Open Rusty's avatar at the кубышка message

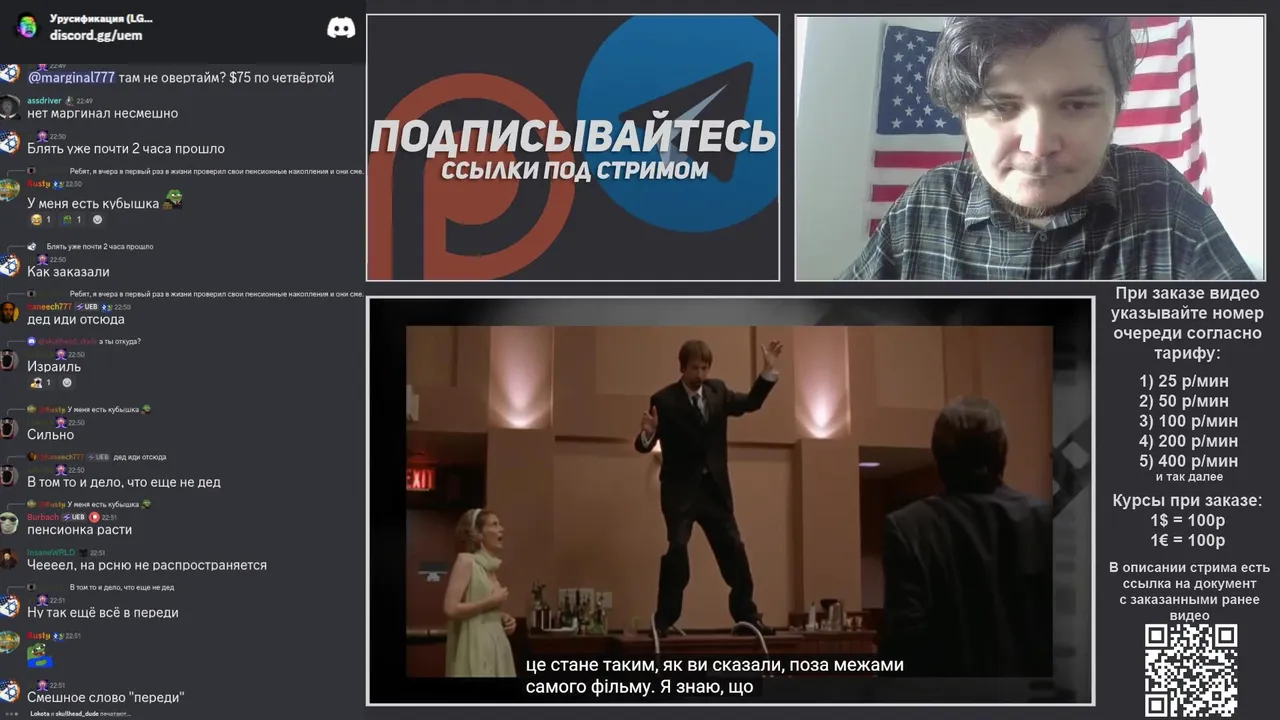coord(10,190)
